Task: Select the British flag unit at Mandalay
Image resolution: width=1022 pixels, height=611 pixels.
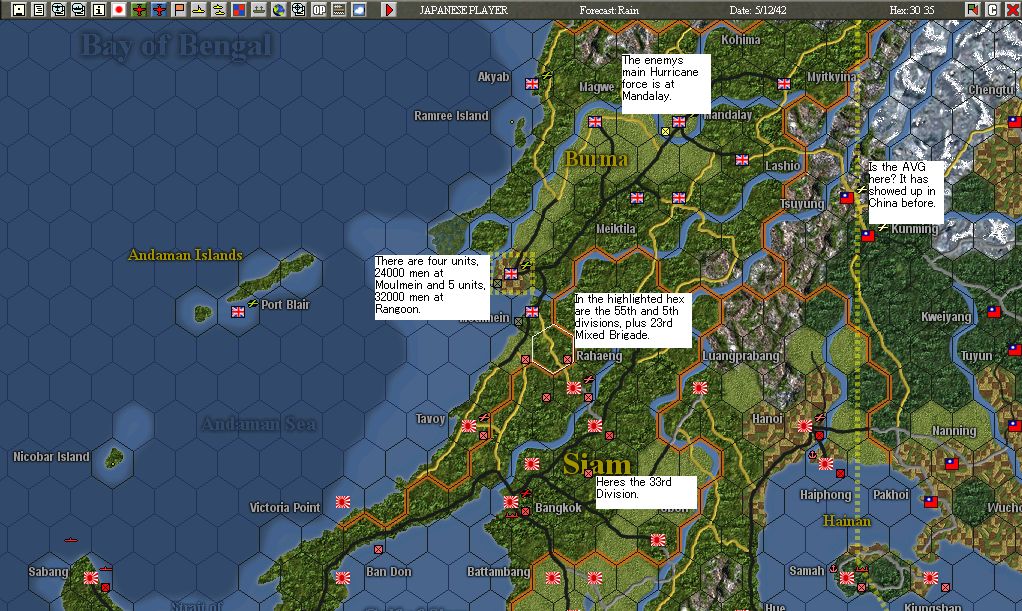Action: [679, 122]
